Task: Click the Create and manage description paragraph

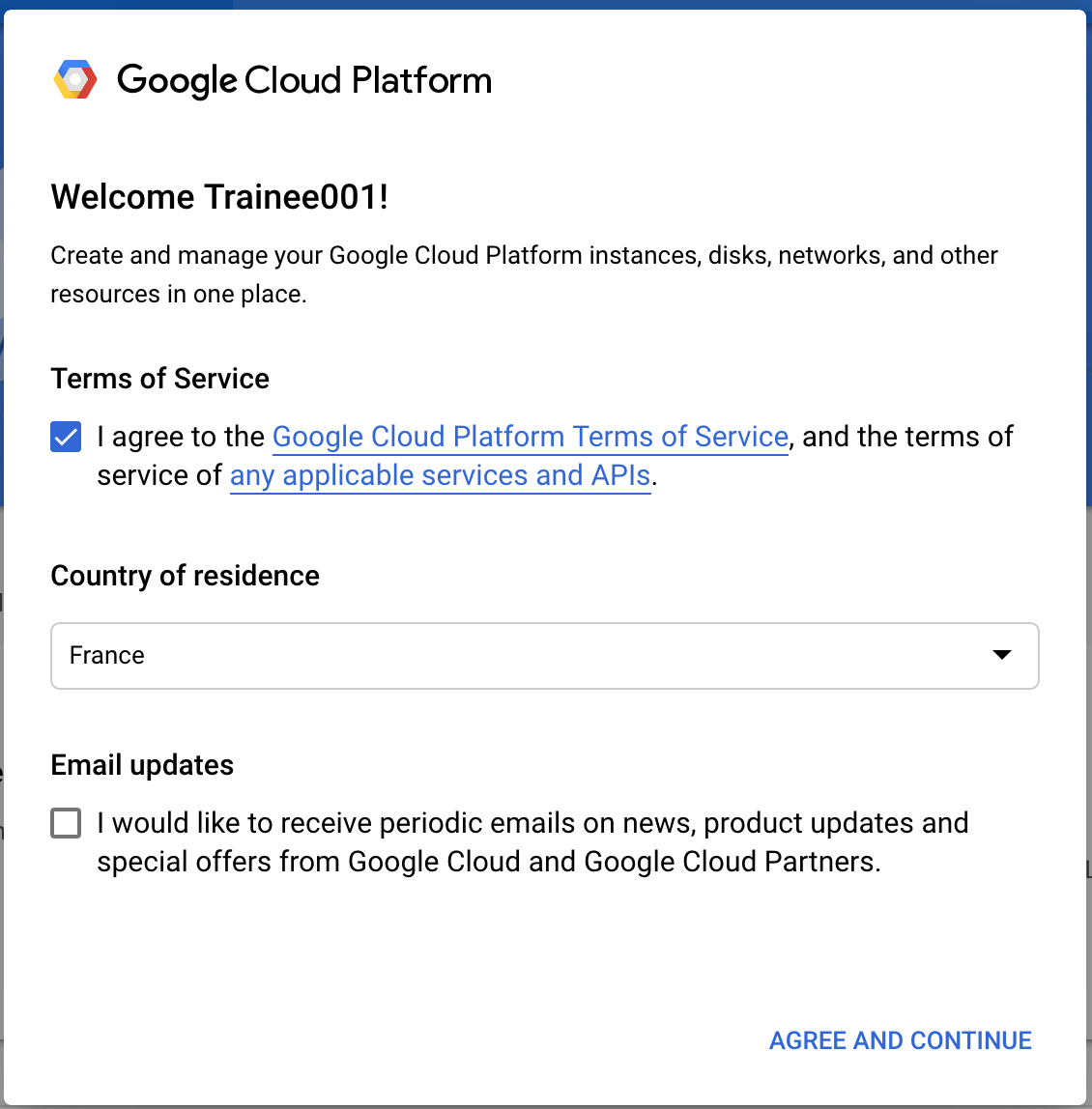Action: [525, 274]
